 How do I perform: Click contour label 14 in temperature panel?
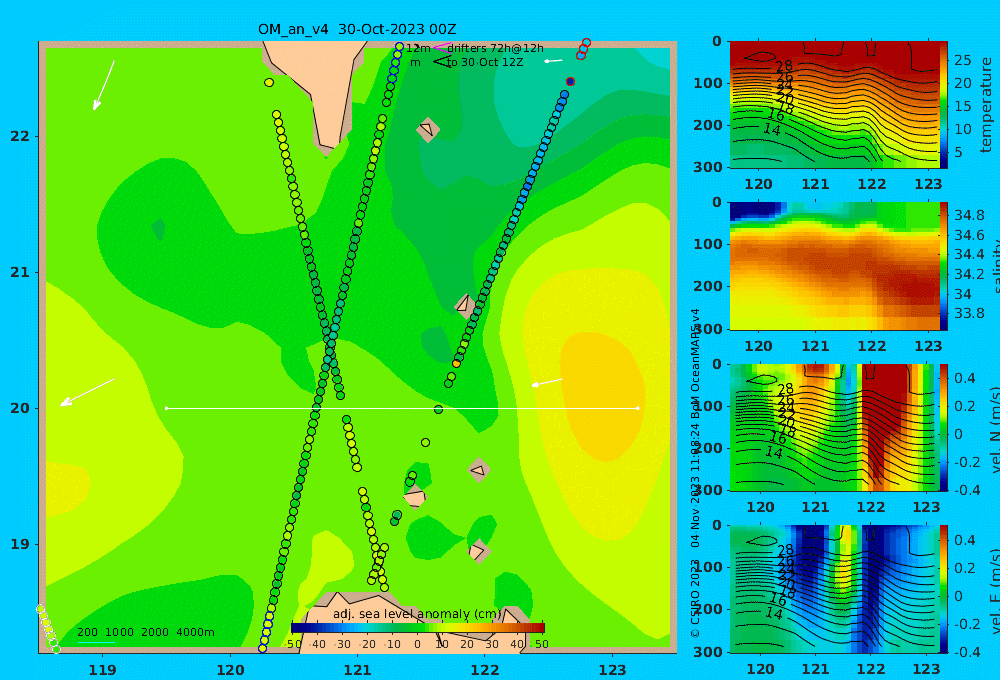772,129
